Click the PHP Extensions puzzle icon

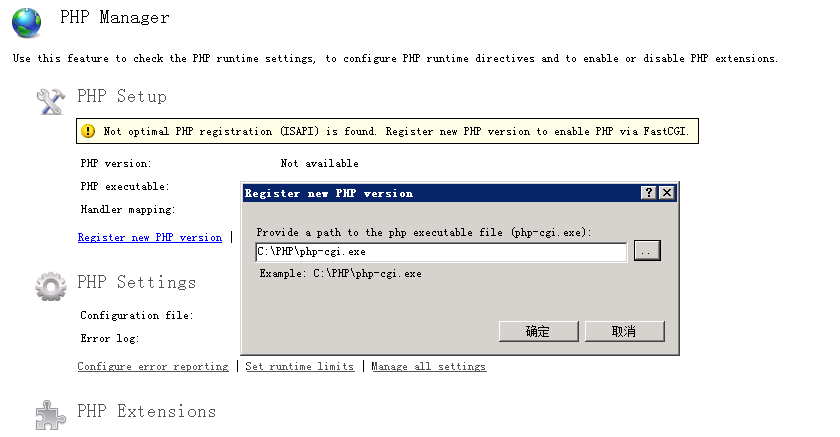[x=50, y=414]
